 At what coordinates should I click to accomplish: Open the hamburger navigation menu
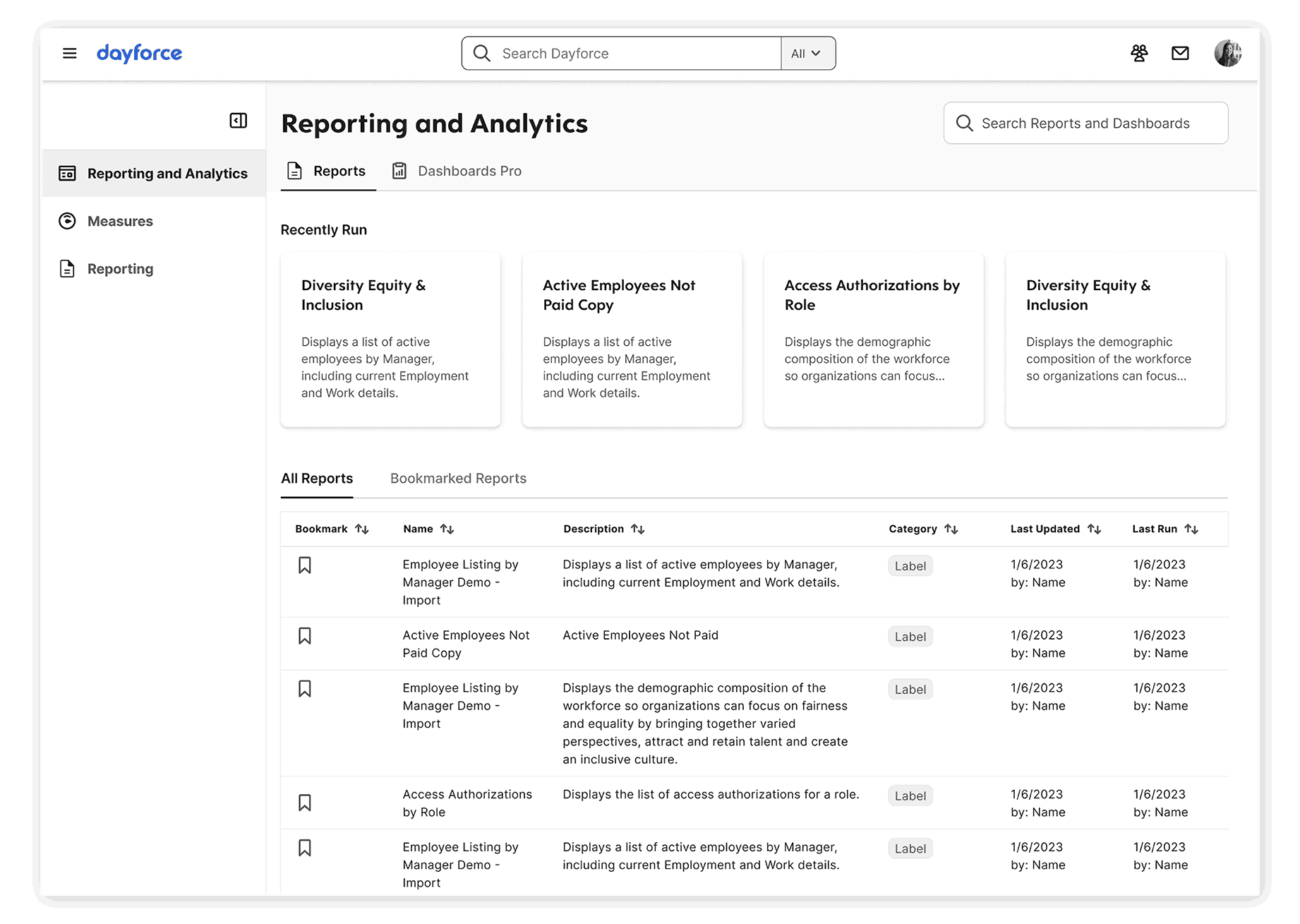point(69,53)
